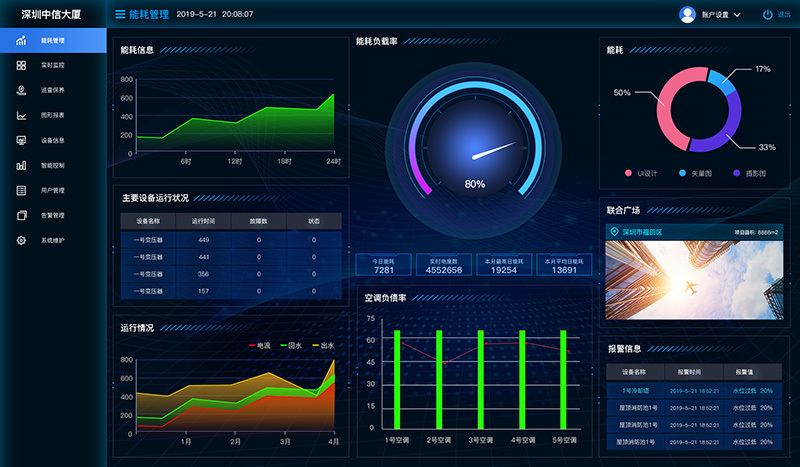The image size is (800, 467).
Task: Click the 2019-5-21 20:08:07 timestamp
Action: (215, 14)
